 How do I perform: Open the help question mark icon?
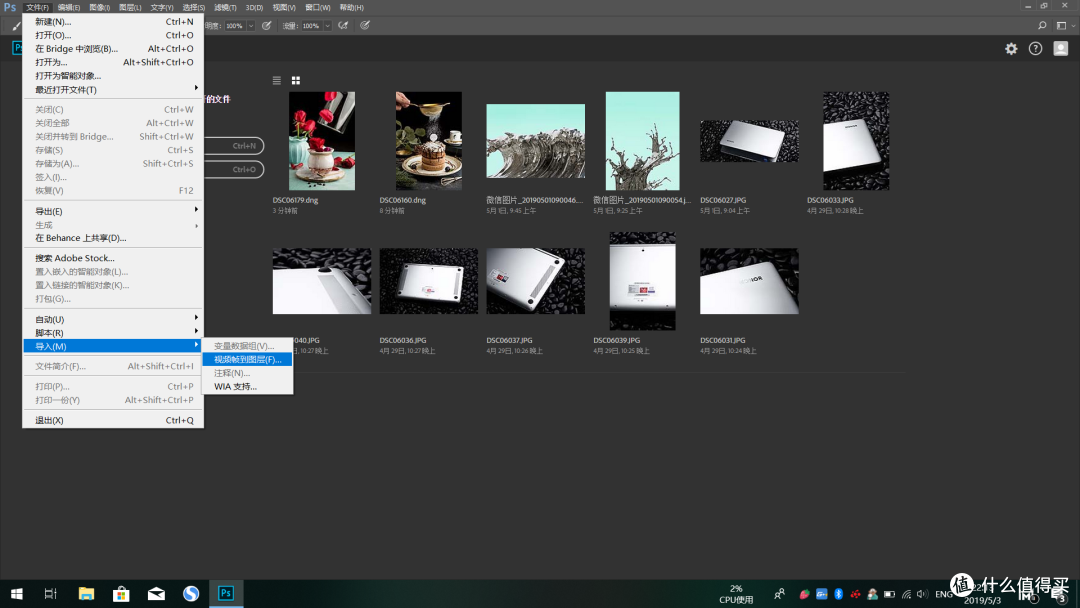[1035, 49]
